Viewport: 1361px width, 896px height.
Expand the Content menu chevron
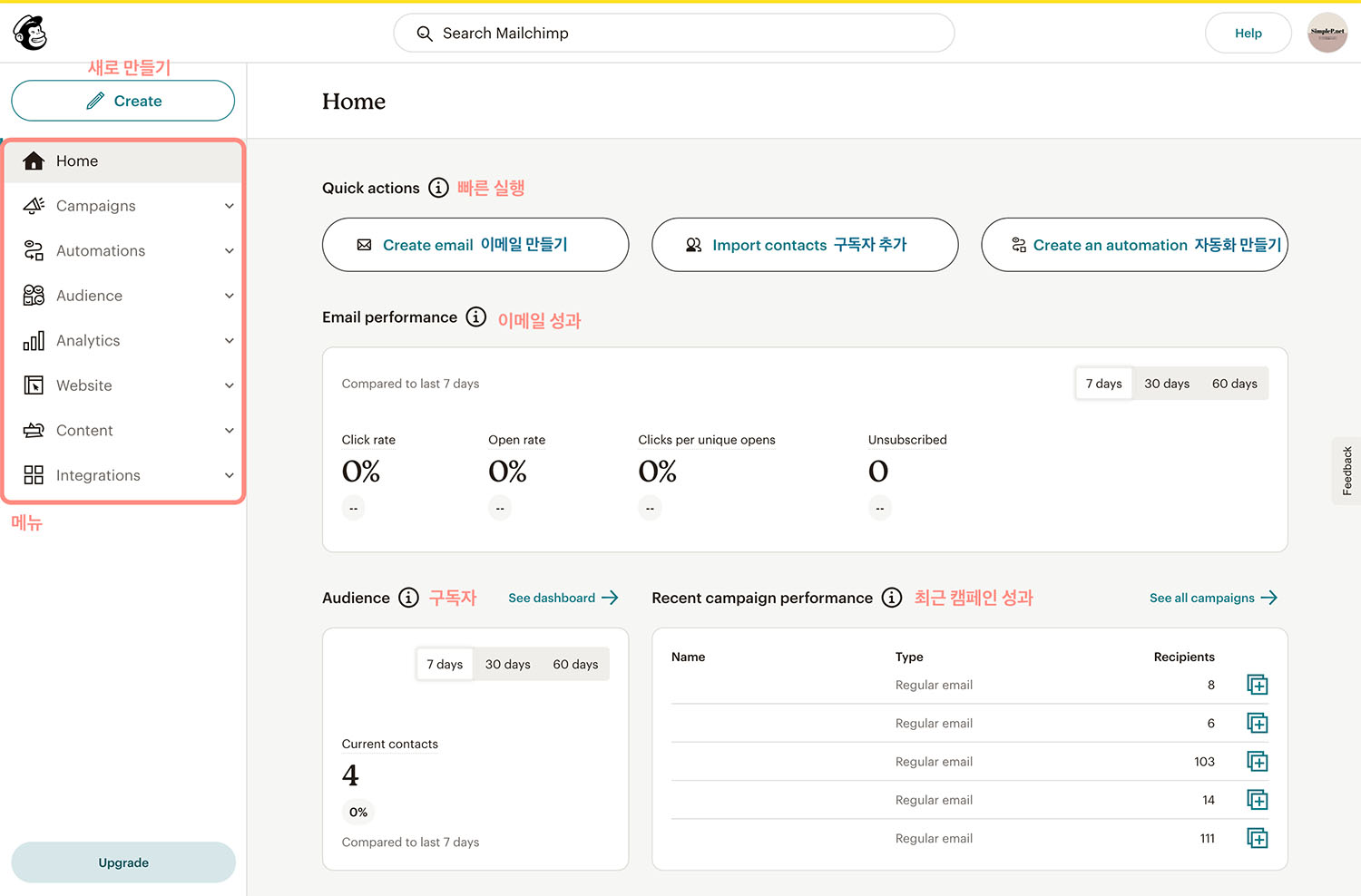[230, 431]
